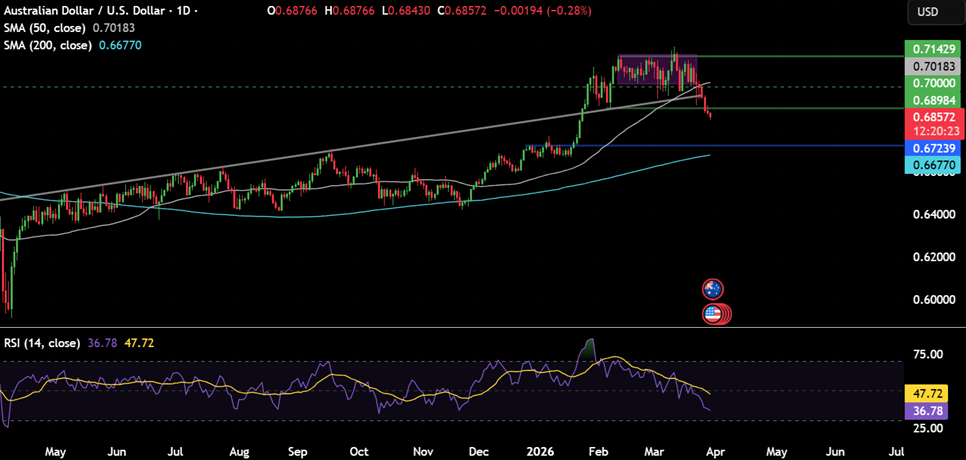The height and width of the screenshot is (460, 966).
Task: Click the red 0.68572 current price label
Action: coord(932,118)
